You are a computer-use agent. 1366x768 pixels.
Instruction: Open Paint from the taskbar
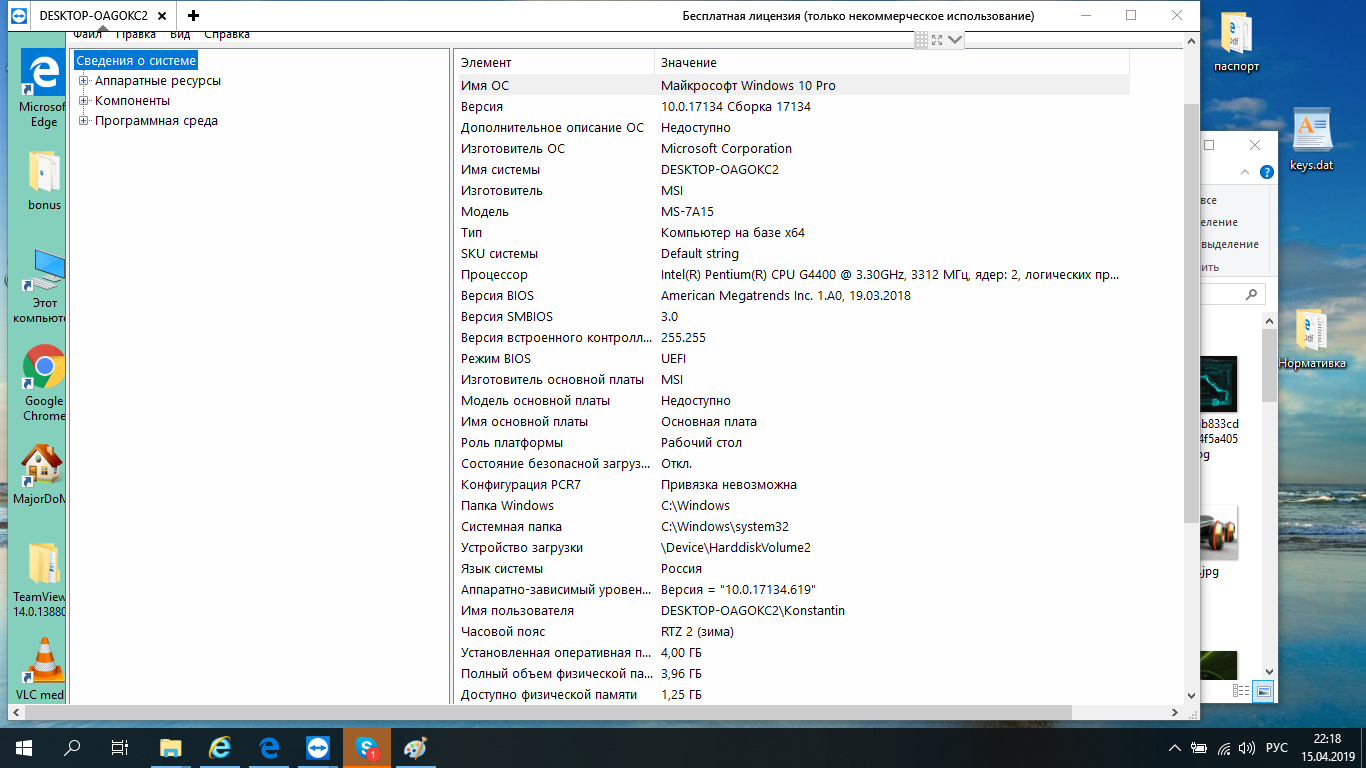click(x=415, y=748)
